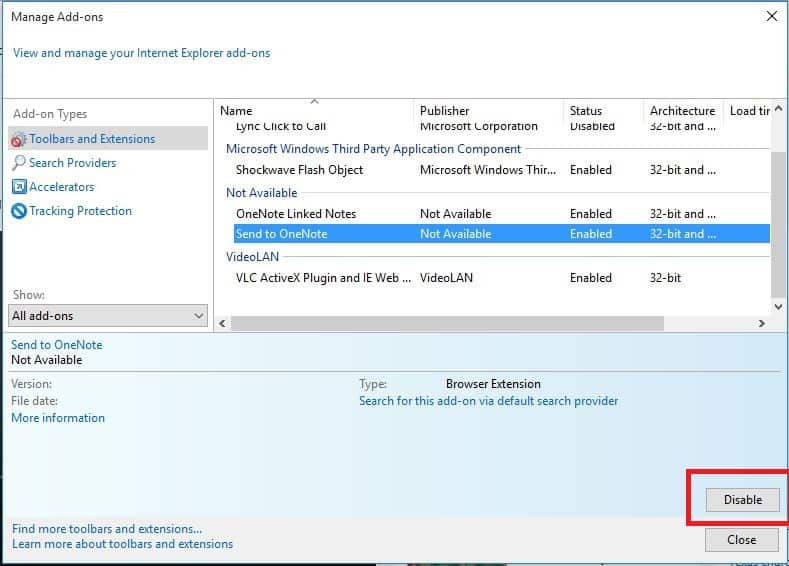Click the vertical scrollbar up arrow
This screenshot has height=566, width=789.
pyautogui.click(x=778, y=108)
